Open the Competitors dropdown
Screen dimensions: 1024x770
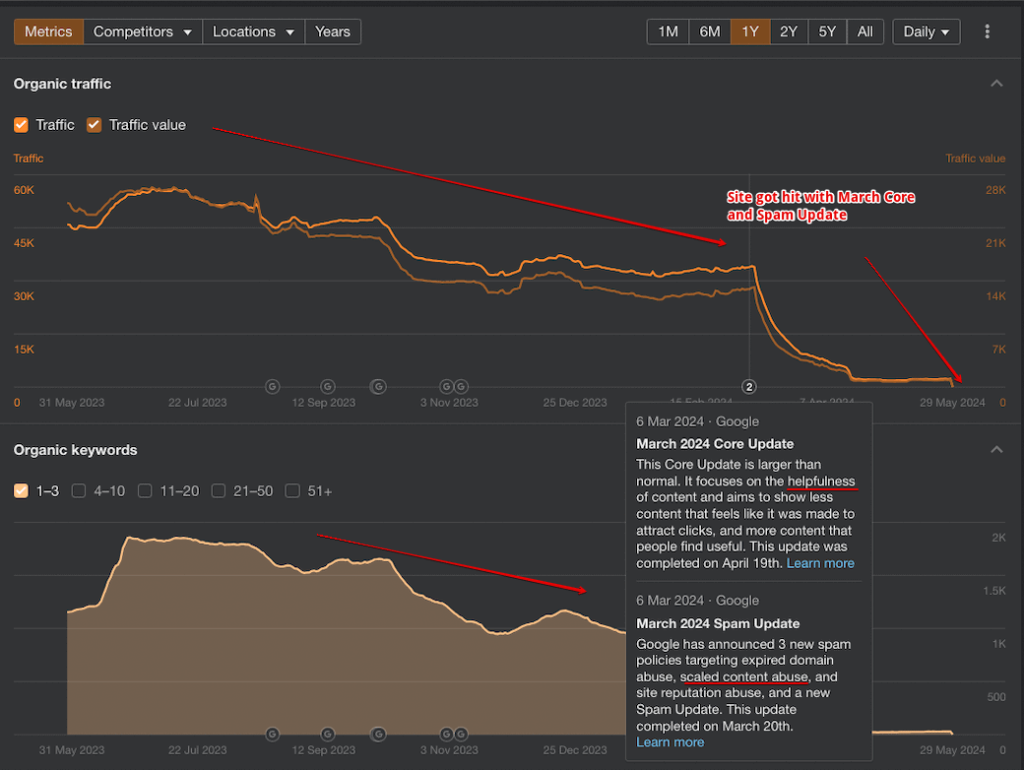tap(142, 31)
